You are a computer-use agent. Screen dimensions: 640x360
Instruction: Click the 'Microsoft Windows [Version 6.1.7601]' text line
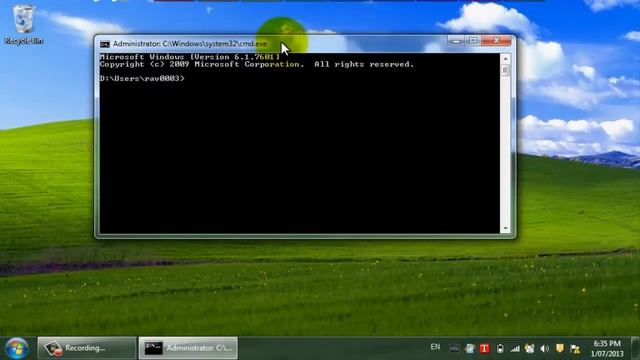pyautogui.click(x=190, y=57)
